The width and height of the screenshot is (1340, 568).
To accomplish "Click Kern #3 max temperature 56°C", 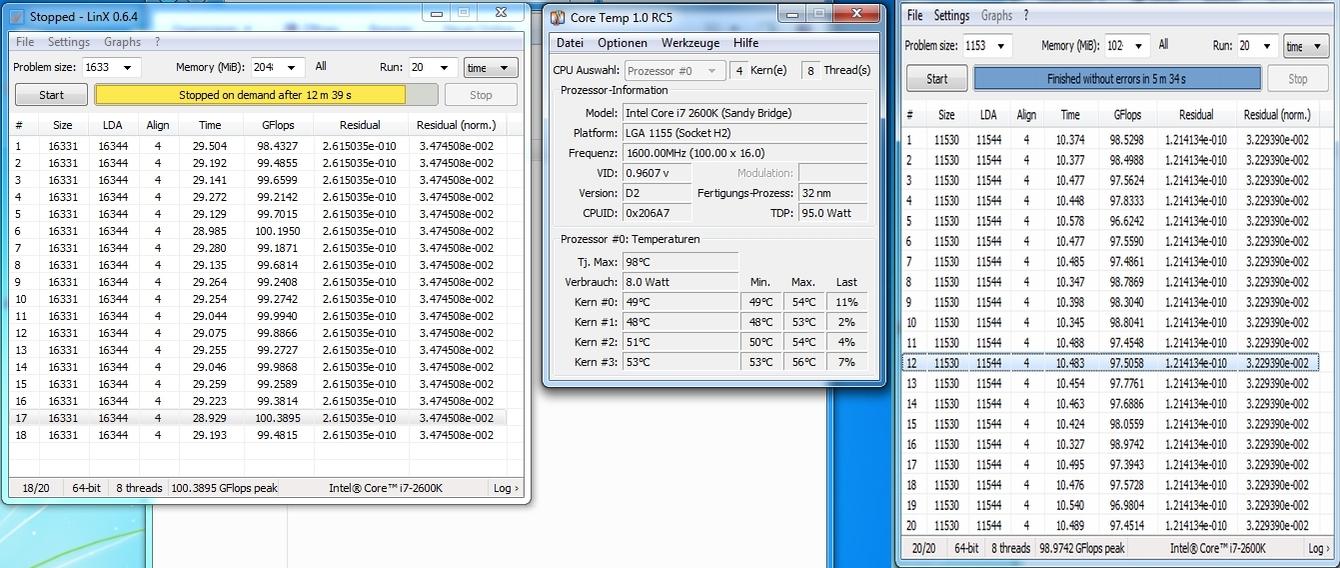I will click(x=803, y=362).
